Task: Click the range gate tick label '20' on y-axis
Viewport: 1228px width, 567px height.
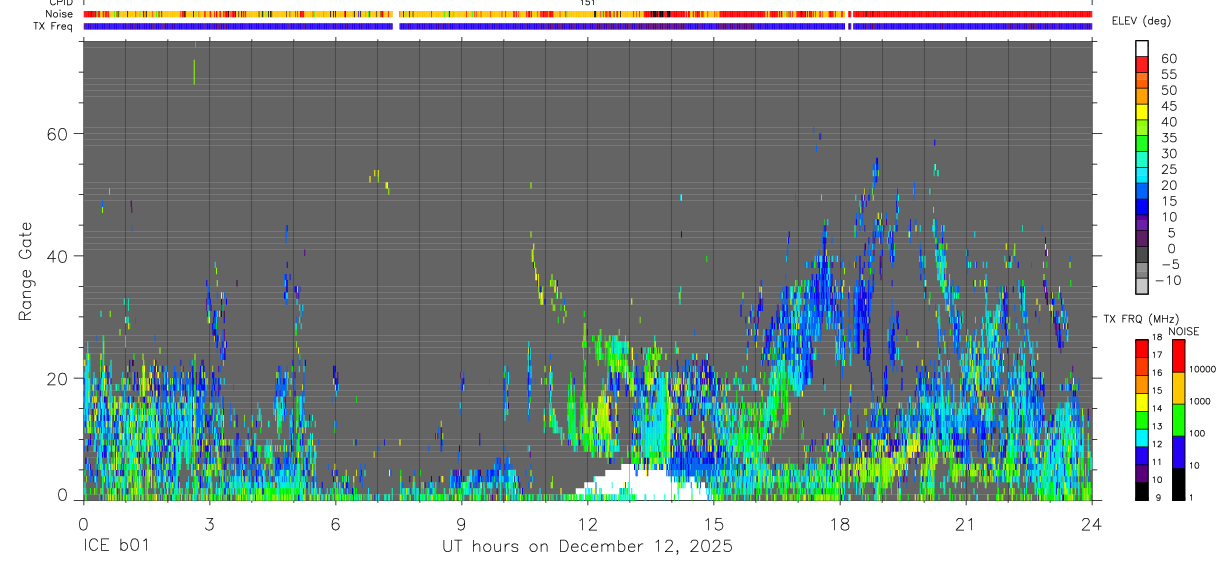Action: click(x=60, y=378)
